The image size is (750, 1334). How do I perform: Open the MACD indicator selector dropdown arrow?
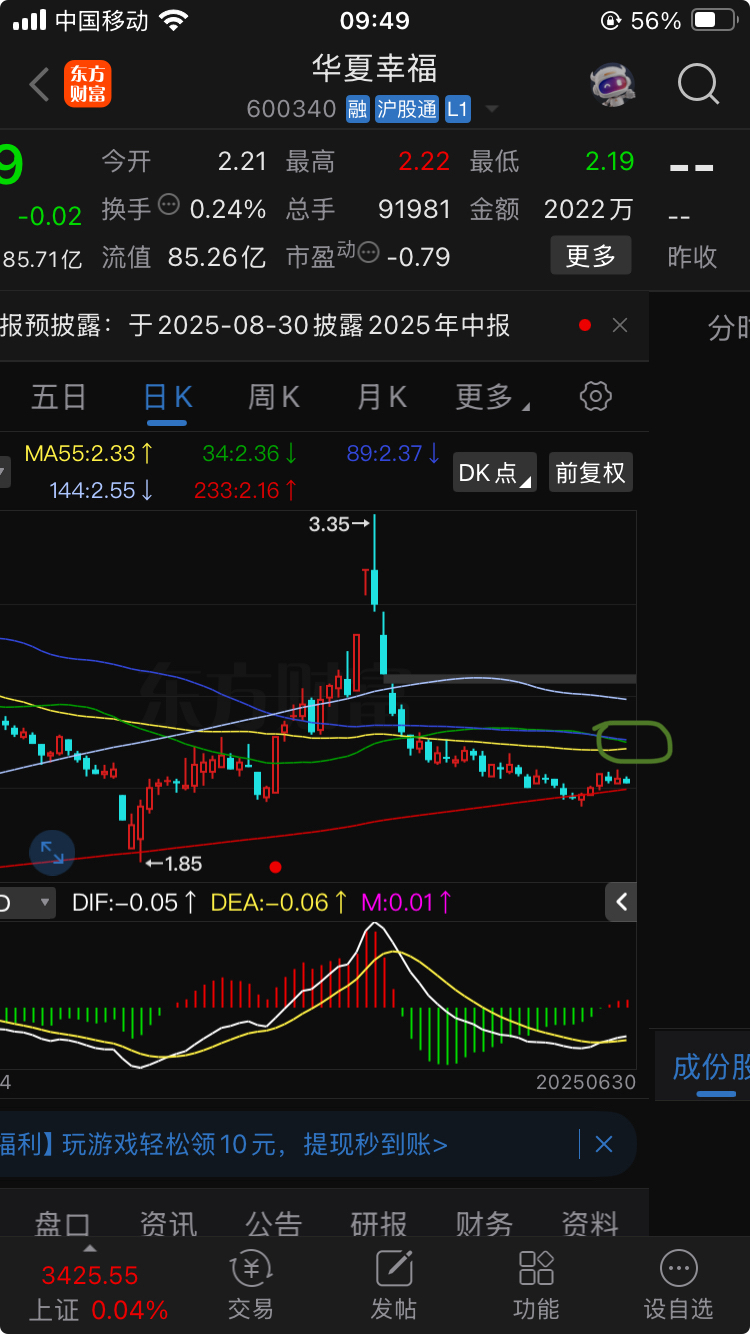point(44,902)
